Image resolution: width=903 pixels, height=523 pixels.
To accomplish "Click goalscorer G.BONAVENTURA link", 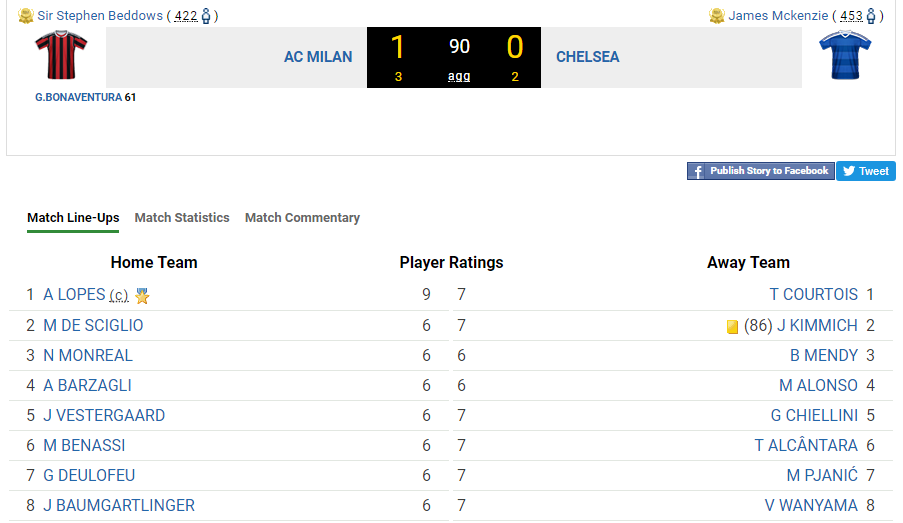I will coord(78,98).
